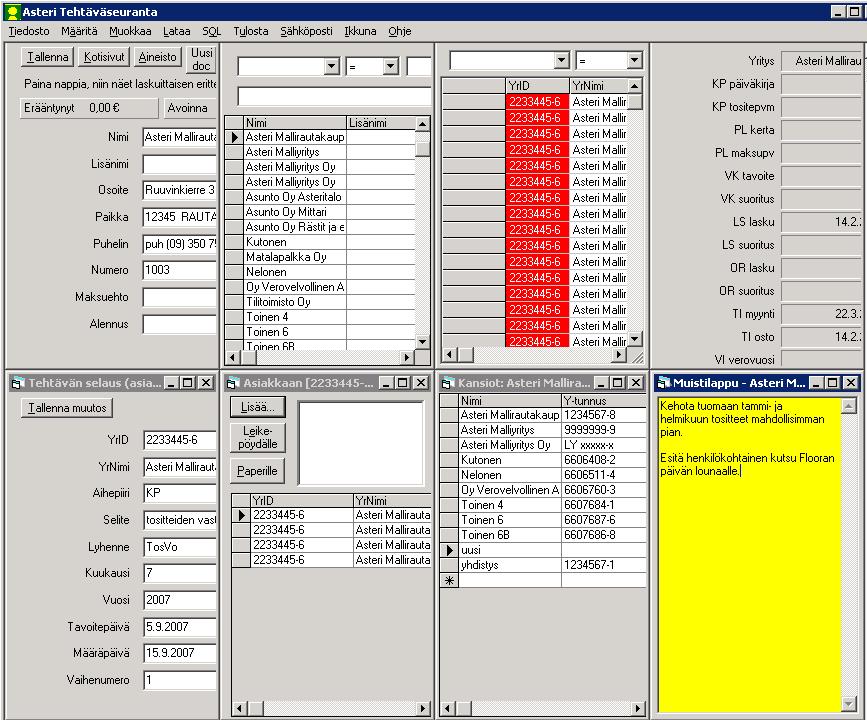Close the Kansiot window
This screenshot has width=867, height=720.
[x=636, y=383]
